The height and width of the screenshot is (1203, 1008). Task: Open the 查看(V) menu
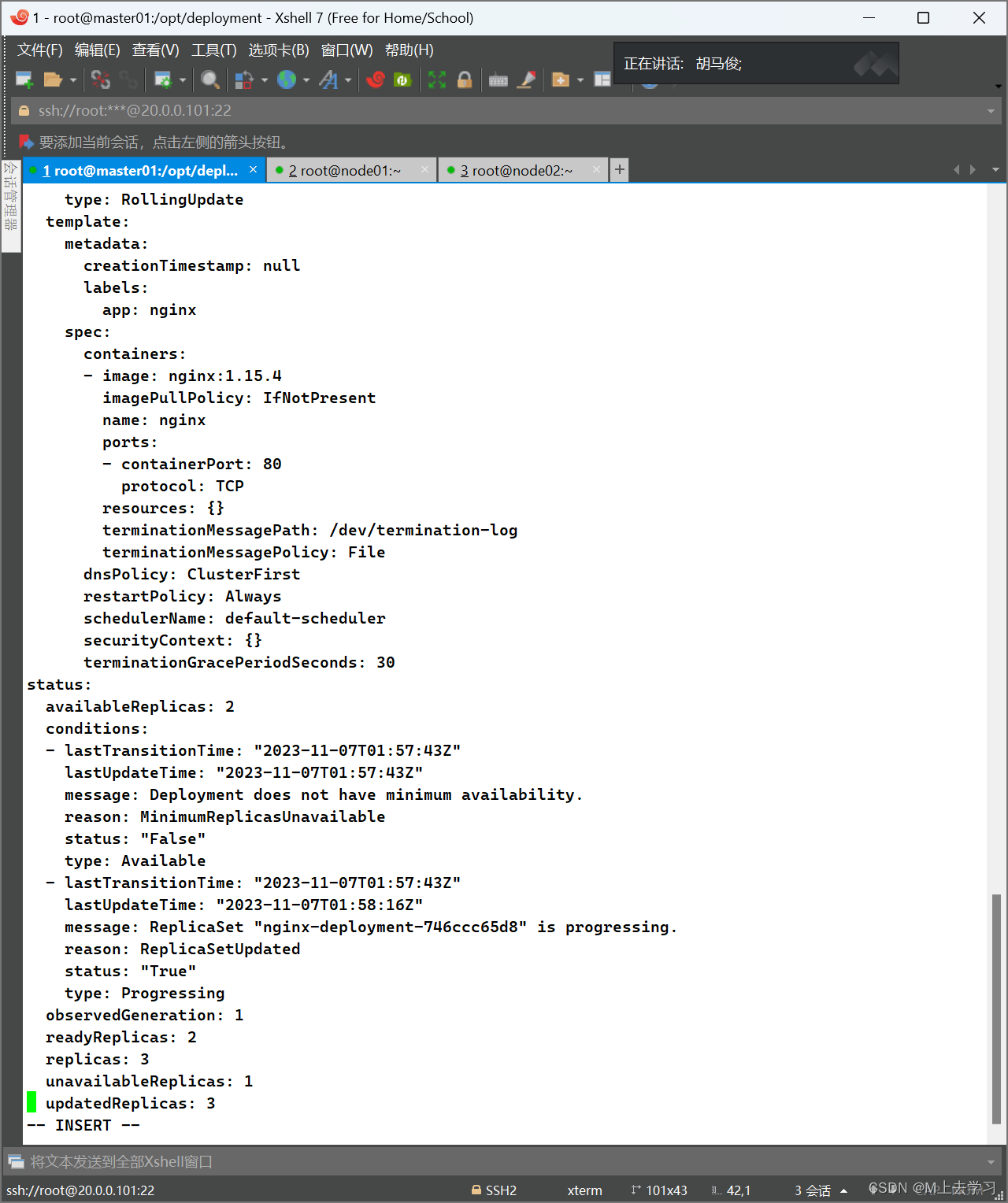click(x=155, y=50)
